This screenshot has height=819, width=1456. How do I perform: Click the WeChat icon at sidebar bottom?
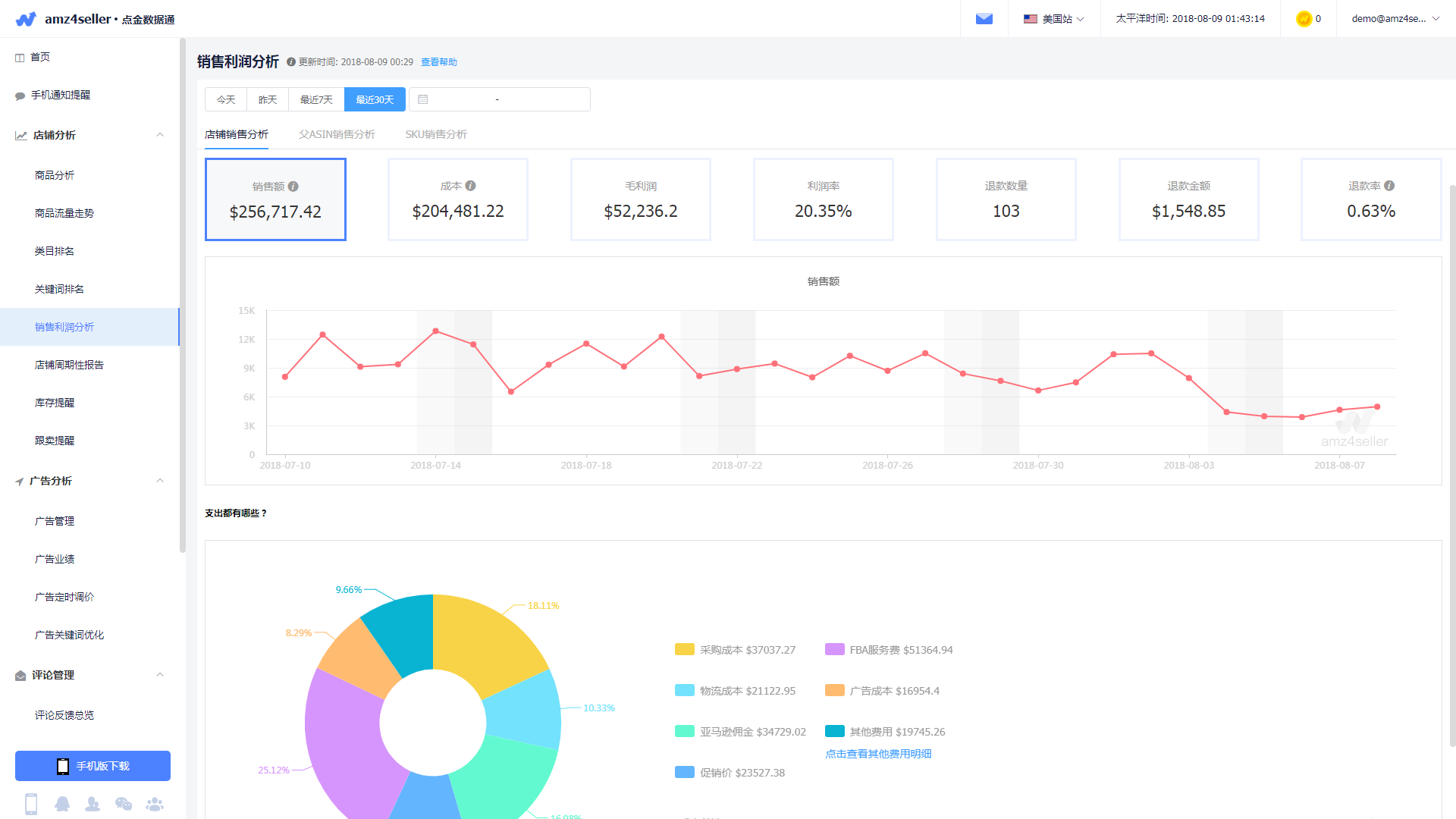click(x=124, y=804)
